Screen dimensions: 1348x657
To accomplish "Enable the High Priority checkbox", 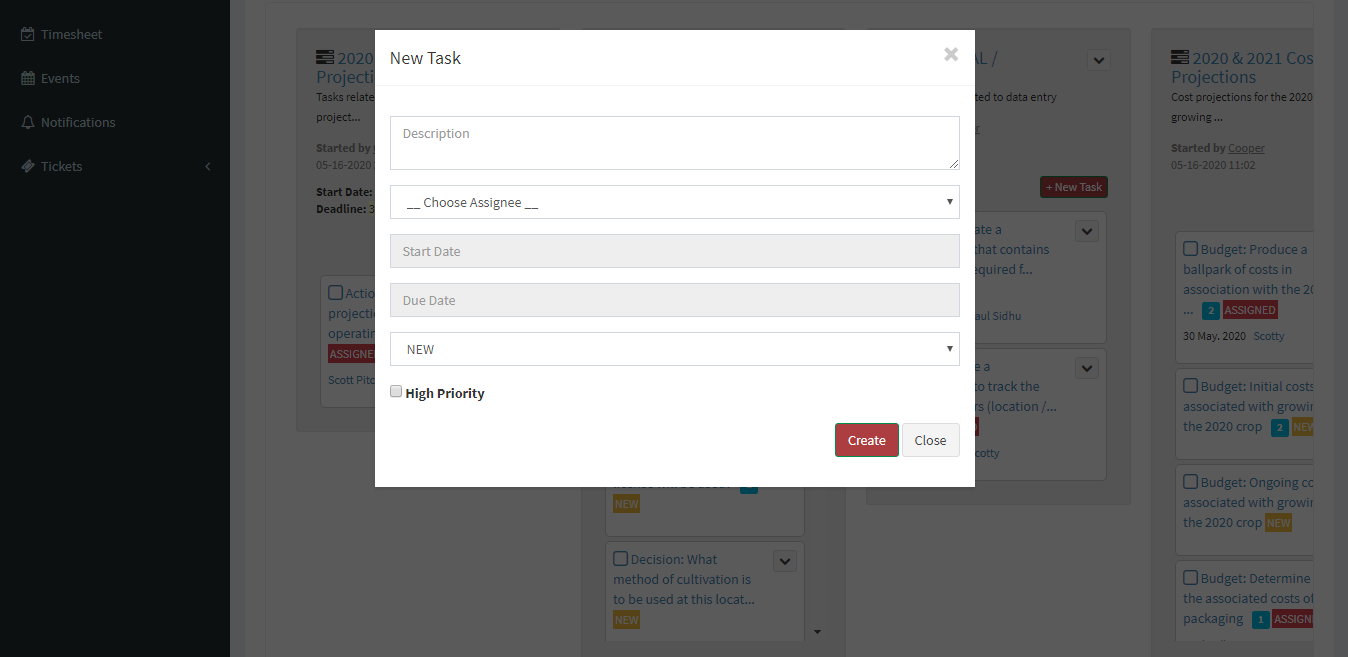I will [x=396, y=392].
